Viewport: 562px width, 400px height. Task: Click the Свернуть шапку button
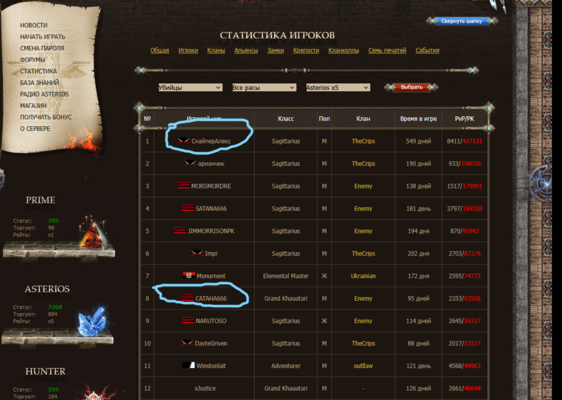[462, 21]
